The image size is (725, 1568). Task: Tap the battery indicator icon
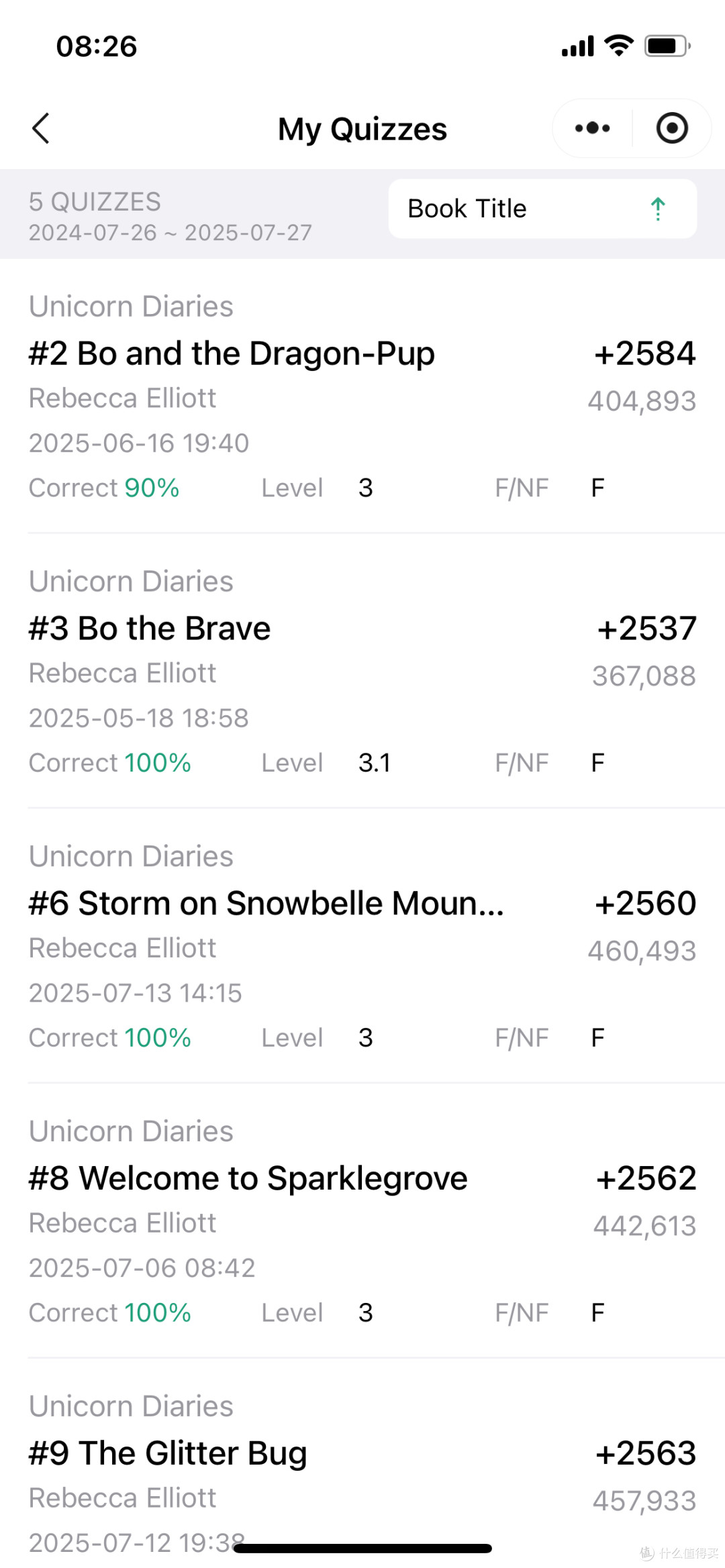coord(667,46)
